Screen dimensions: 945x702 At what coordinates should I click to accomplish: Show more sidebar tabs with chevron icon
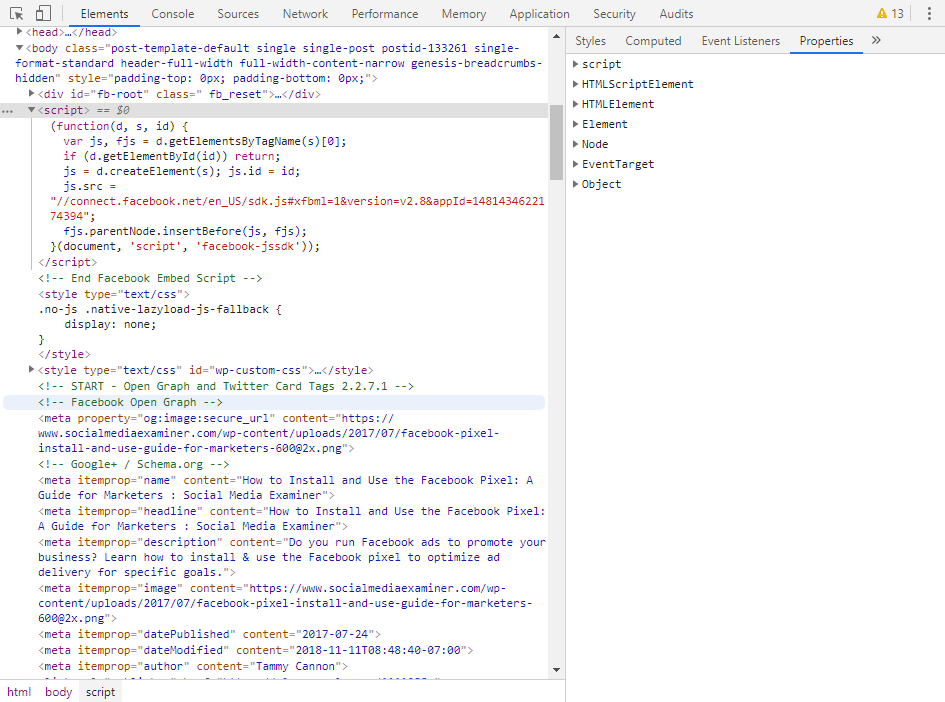click(x=876, y=41)
